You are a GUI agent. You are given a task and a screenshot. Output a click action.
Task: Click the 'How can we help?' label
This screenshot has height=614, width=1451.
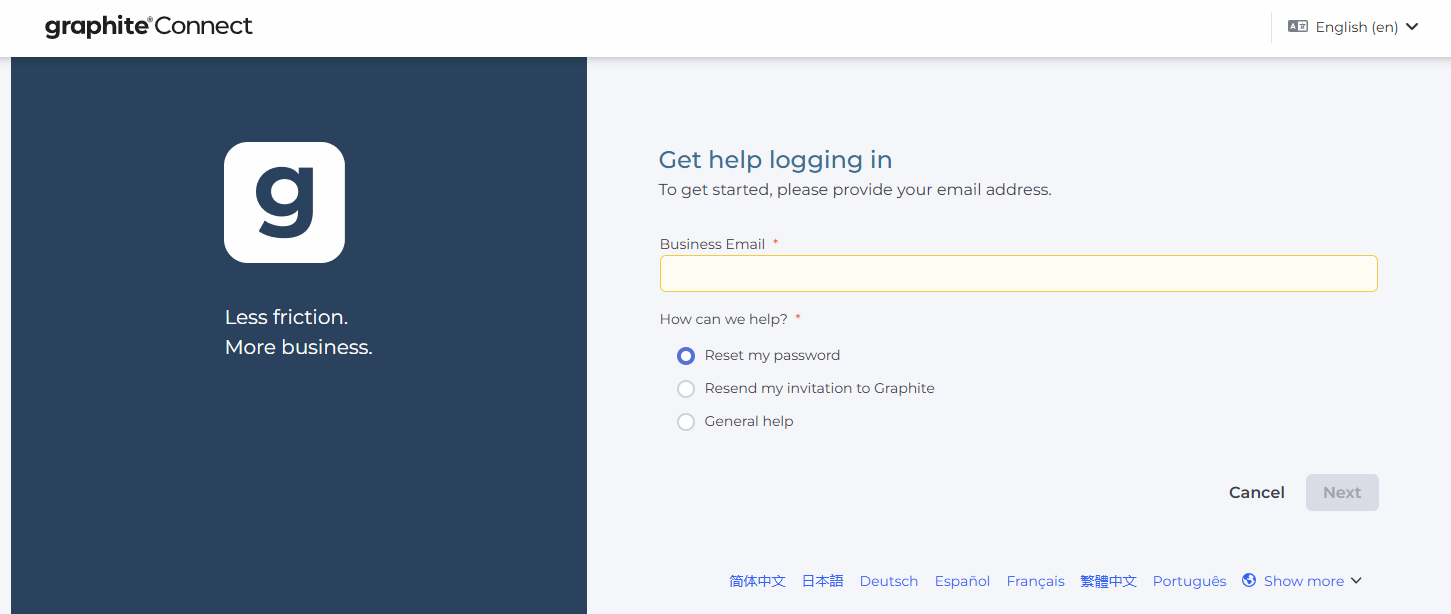pyautogui.click(x=724, y=319)
